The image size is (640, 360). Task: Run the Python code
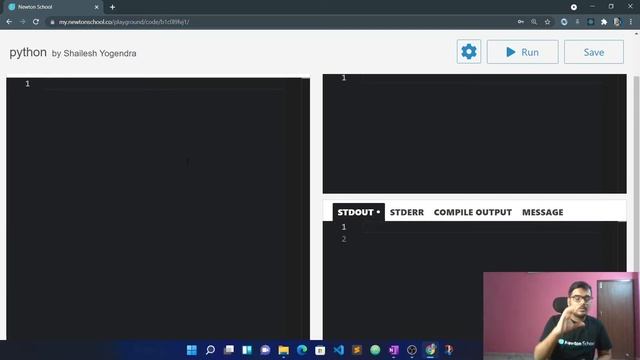(x=522, y=52)
